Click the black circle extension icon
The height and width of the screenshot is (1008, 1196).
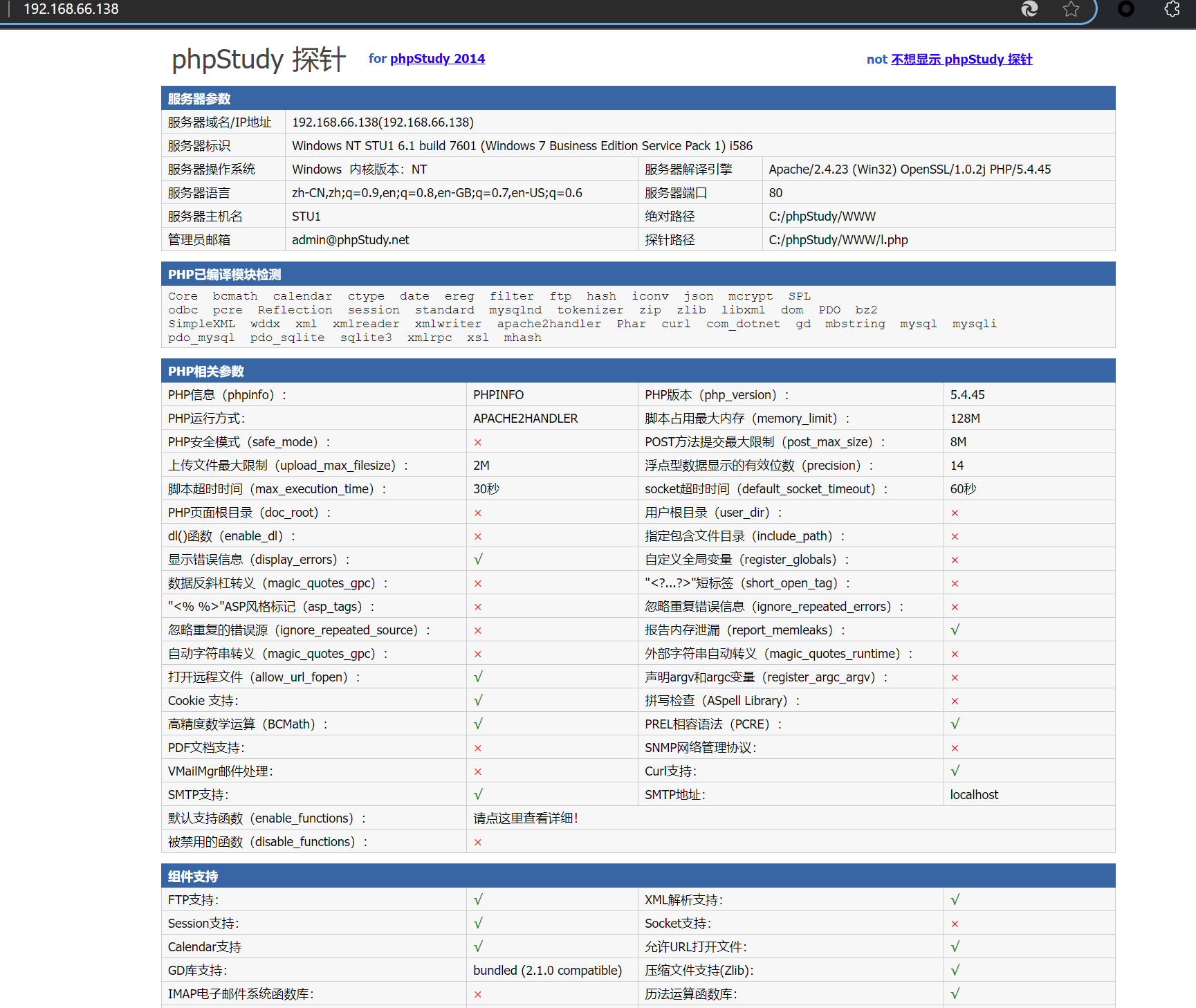[1126, 9]
